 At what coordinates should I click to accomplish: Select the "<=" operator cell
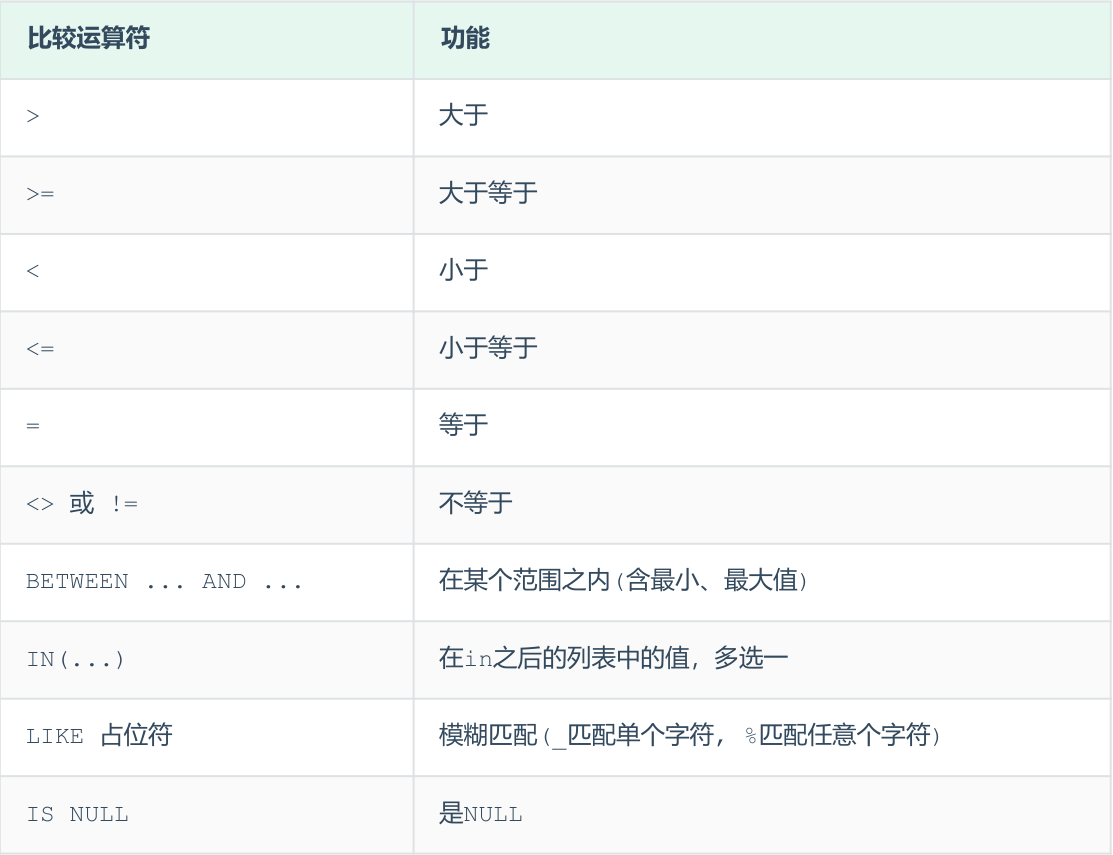click(x=41, y=349)
